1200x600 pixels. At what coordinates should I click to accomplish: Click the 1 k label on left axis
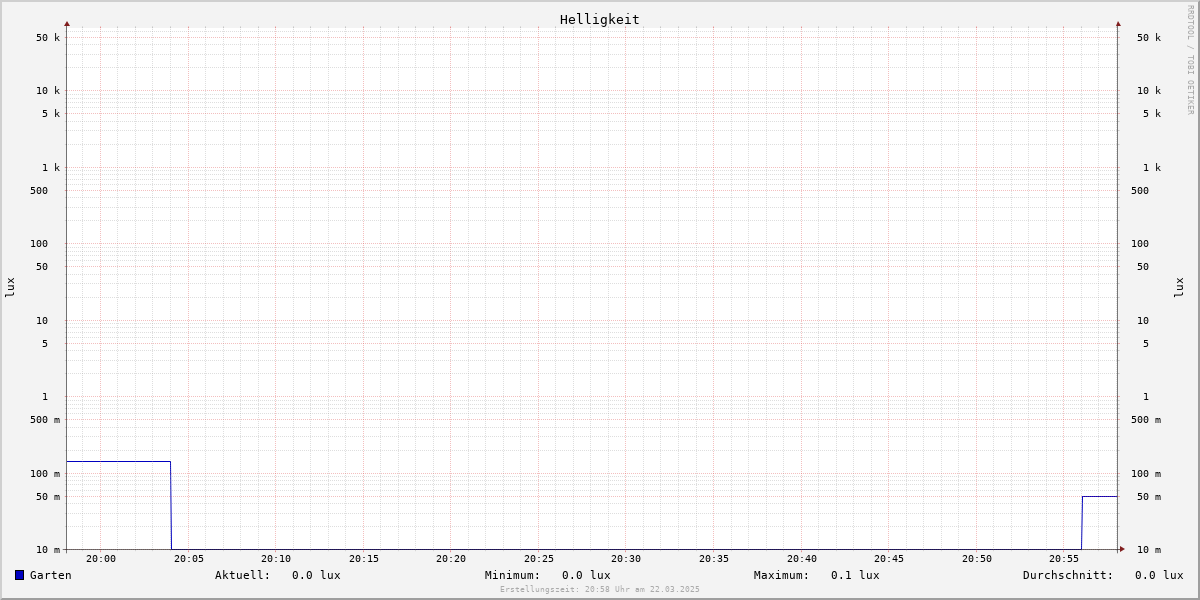[x=51, y=168]
